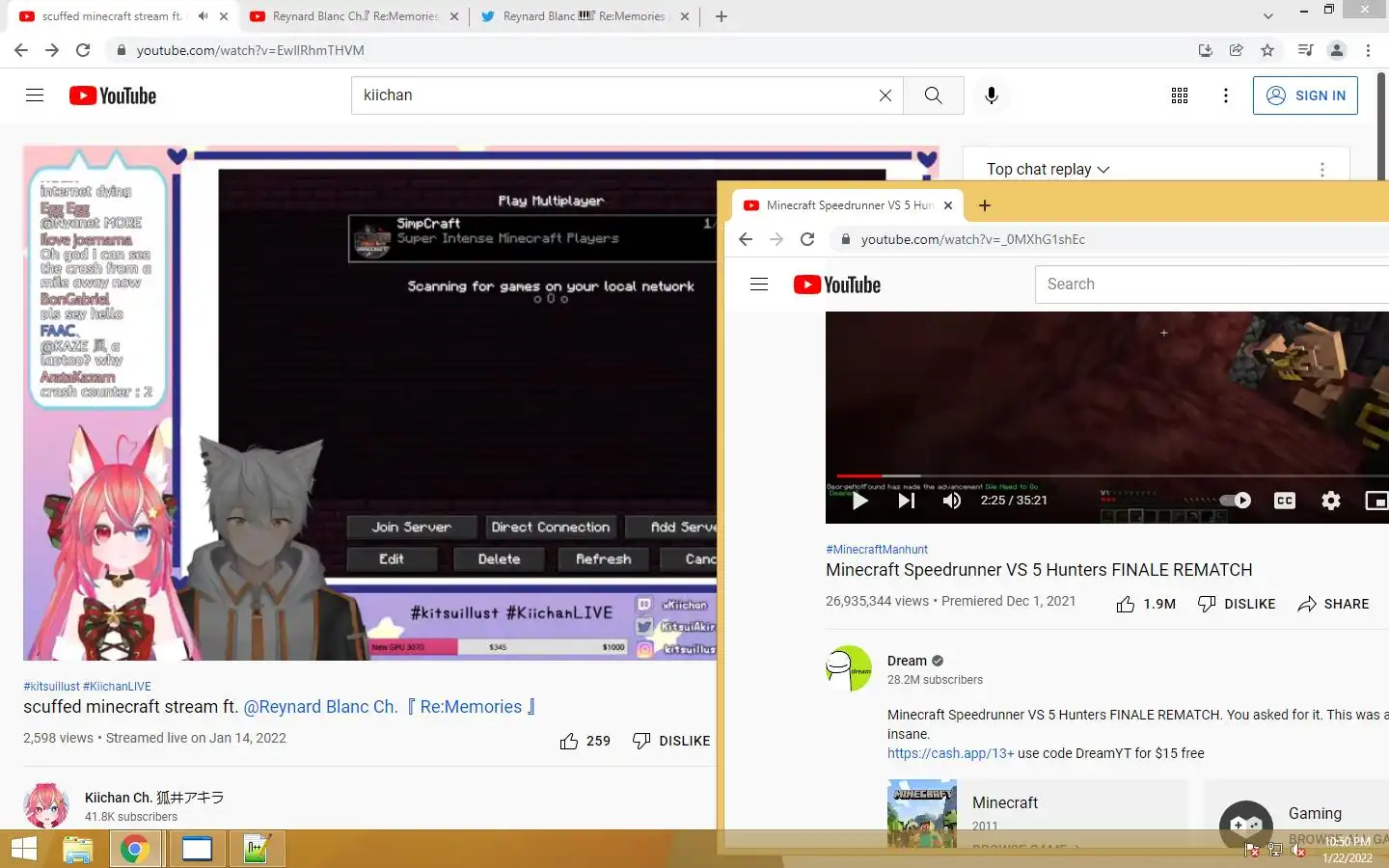Open the @Reynard Blanc Ch. channel link
This screenshot has width=1389, height=868.
click(x=390, y=707)
